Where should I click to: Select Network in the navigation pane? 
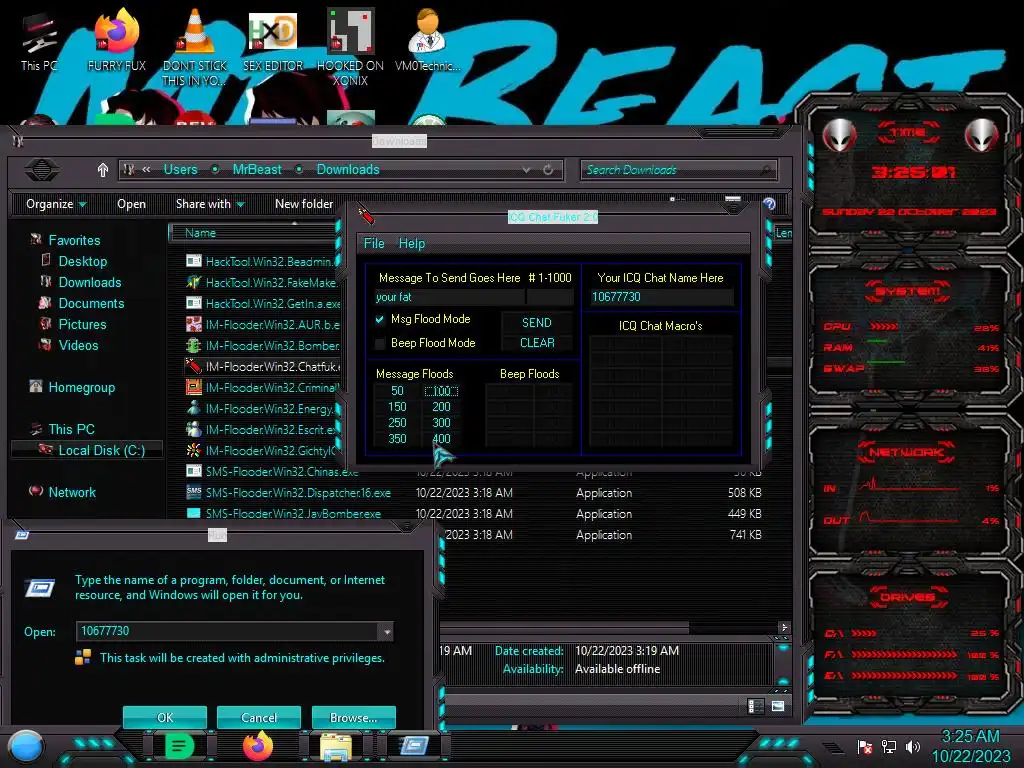point(72,492)
